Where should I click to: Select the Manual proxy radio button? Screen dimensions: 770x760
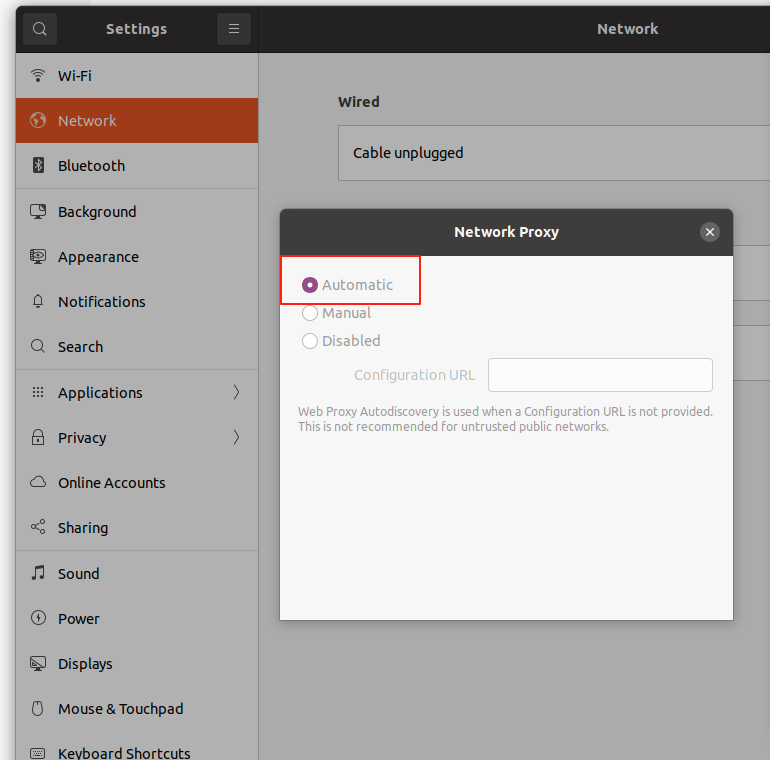310,313
